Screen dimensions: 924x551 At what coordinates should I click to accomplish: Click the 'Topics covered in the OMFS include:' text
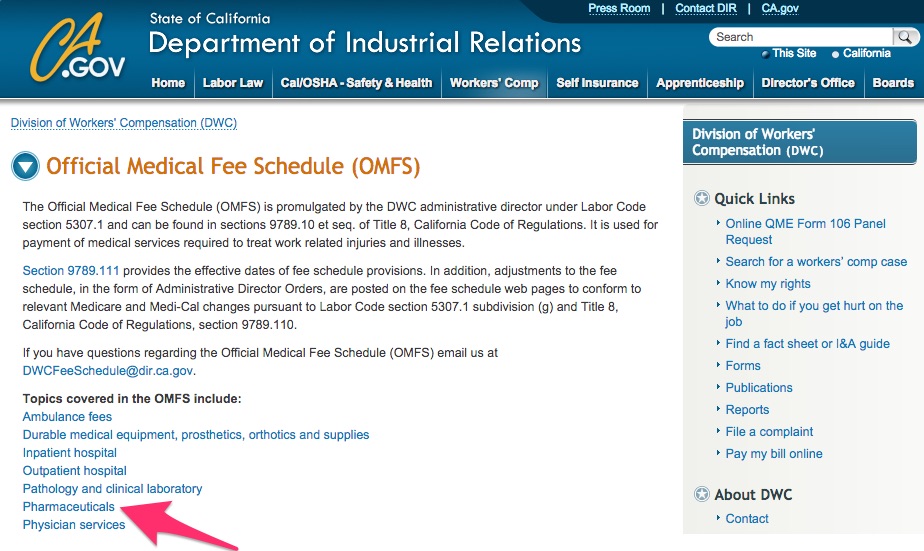(x=132, y=399)
